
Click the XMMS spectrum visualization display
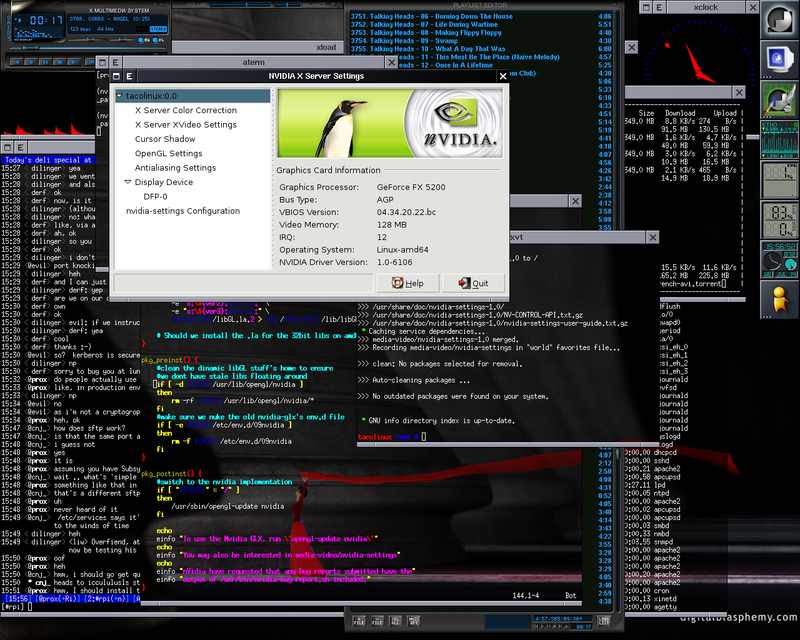(x=38, y=33)
